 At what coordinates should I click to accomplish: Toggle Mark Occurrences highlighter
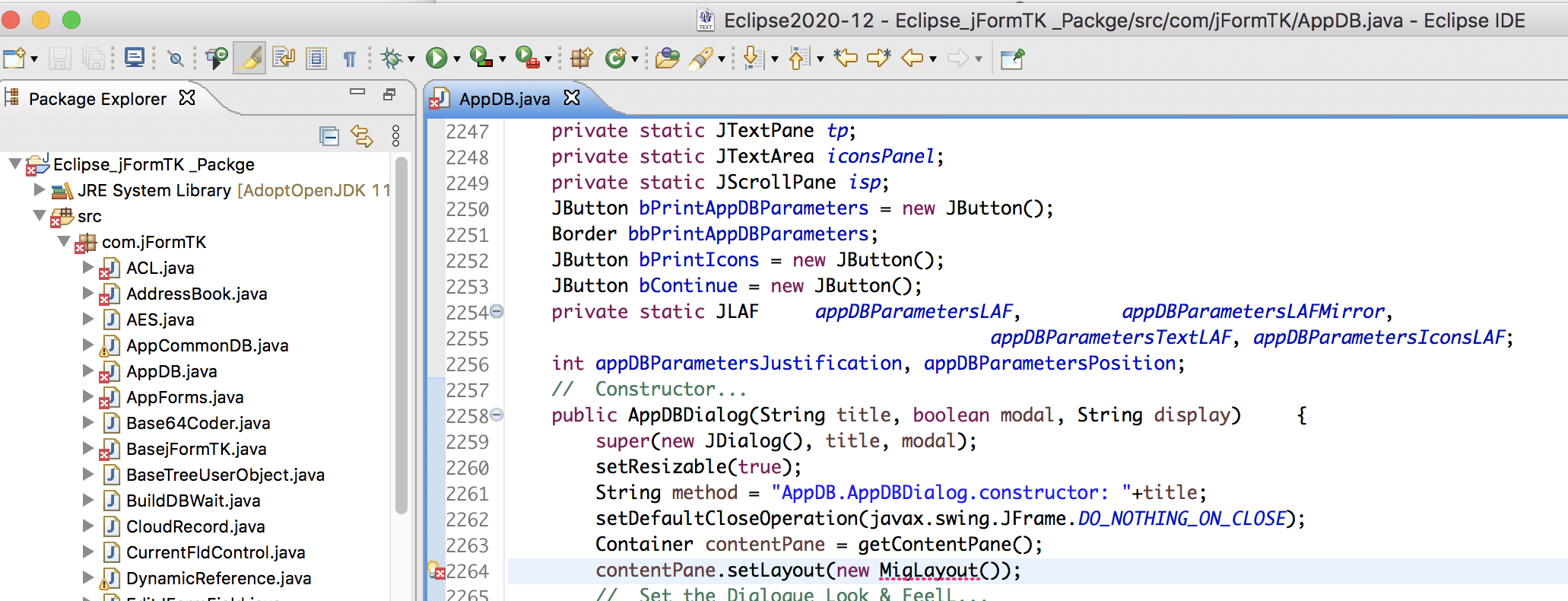(x=250, y=58)
